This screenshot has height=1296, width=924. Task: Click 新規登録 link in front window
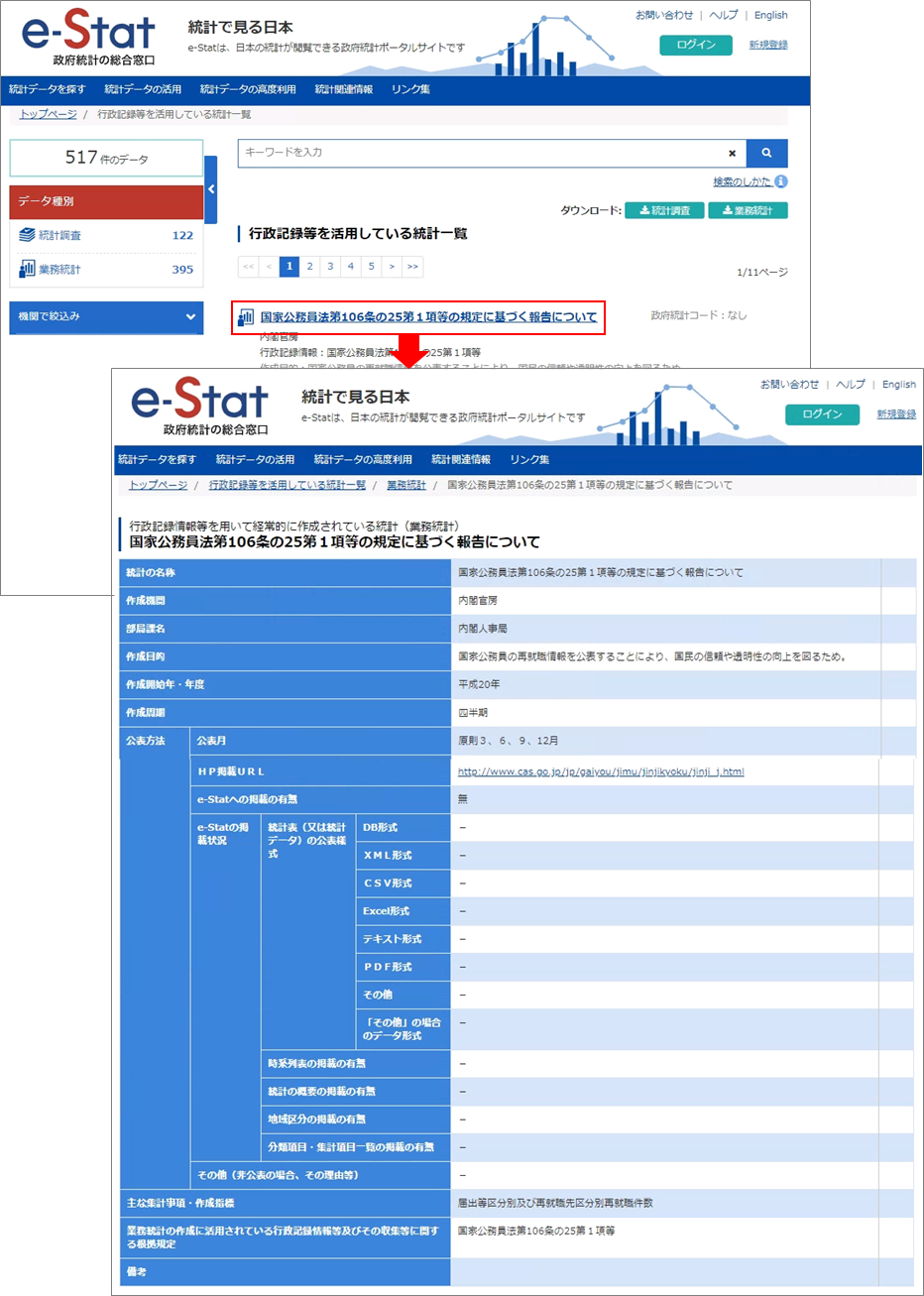pos(896,414)
